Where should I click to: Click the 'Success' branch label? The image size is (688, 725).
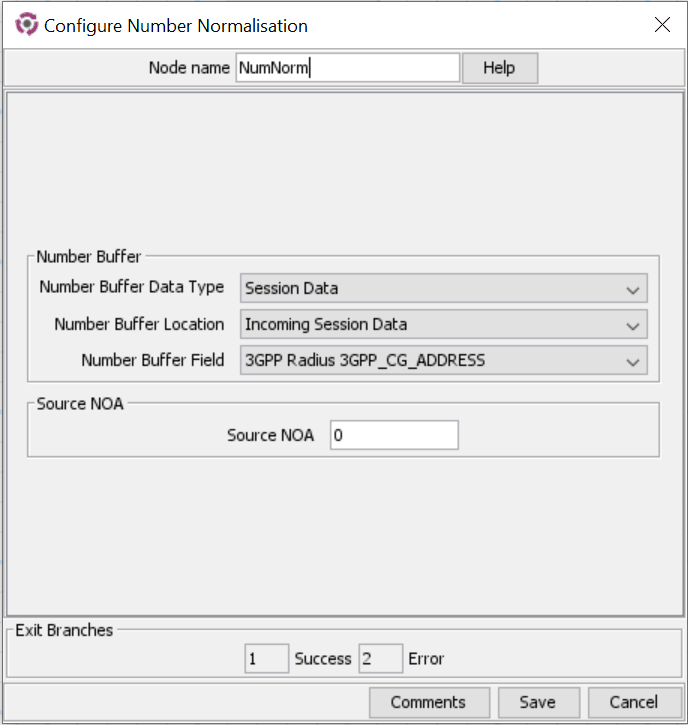(x=323, y=659)
